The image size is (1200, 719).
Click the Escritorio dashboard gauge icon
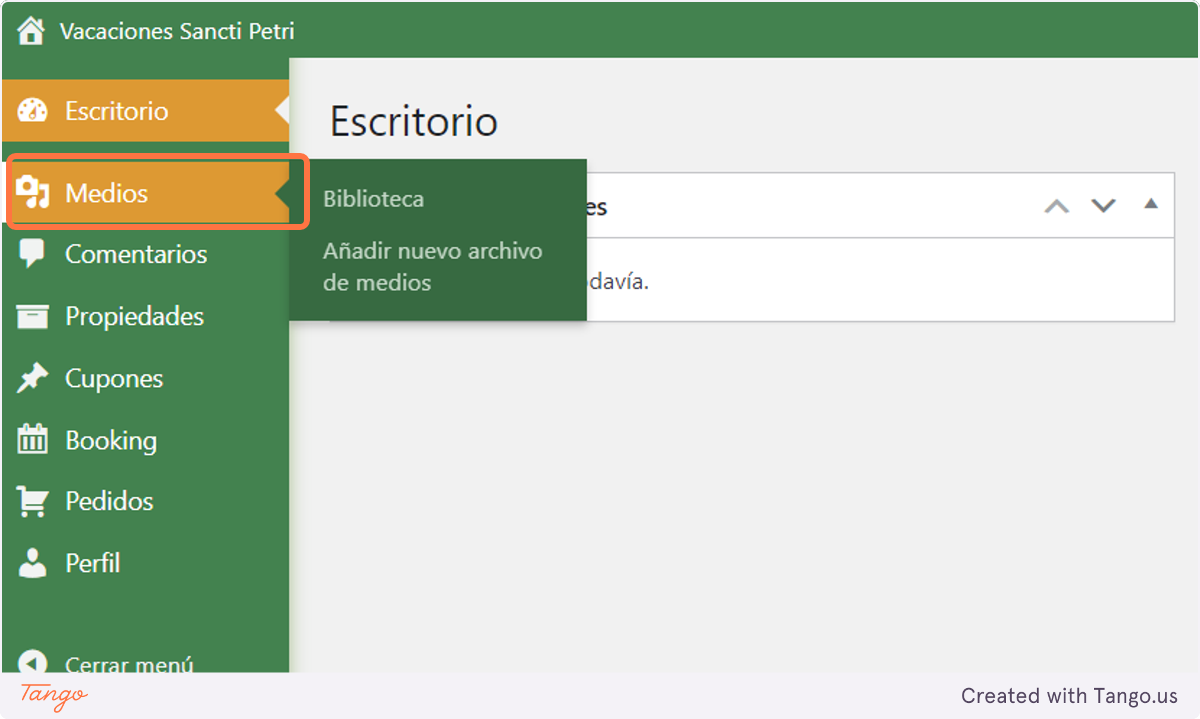[33, 111]
